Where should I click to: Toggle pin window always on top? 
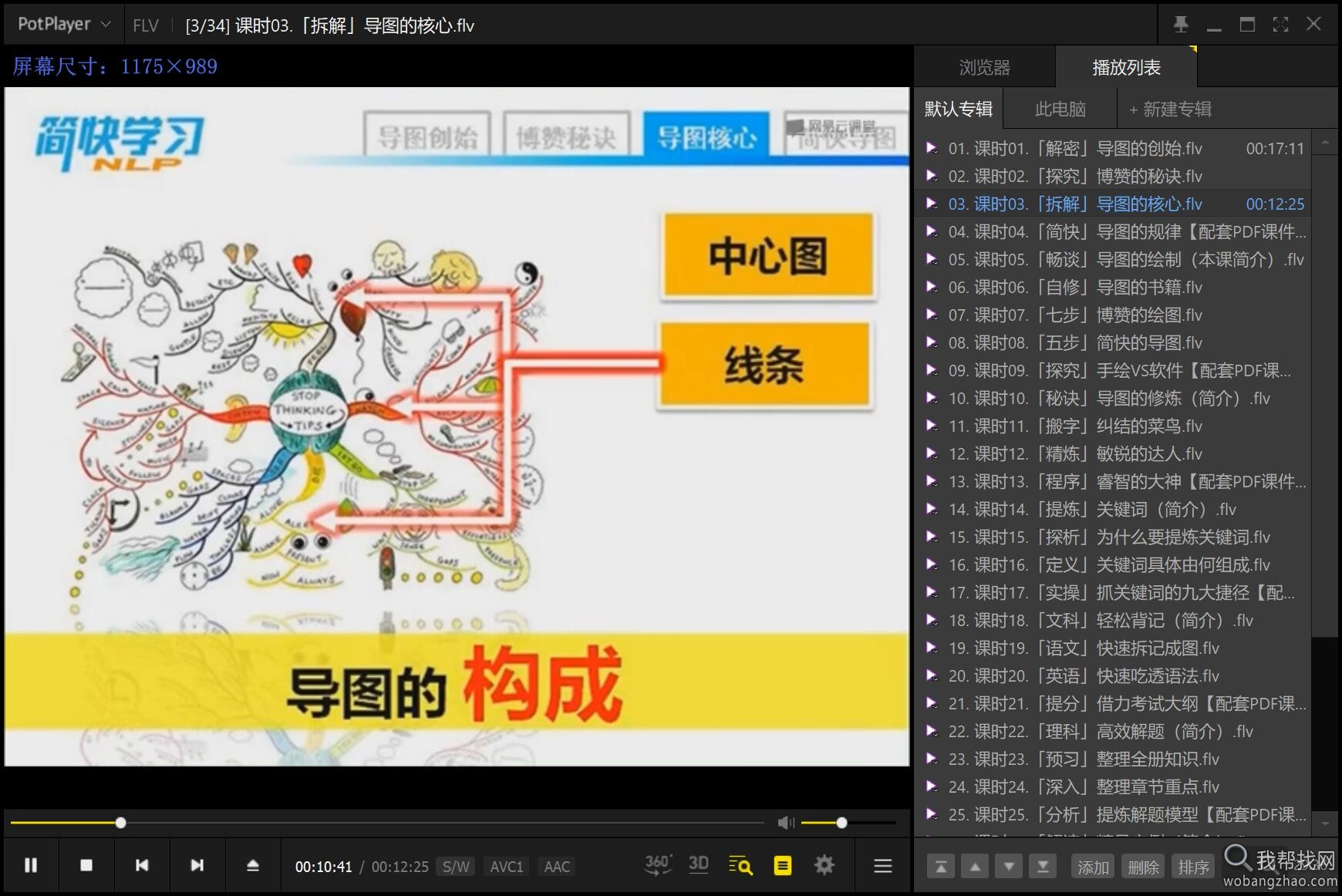[1181, 25]
